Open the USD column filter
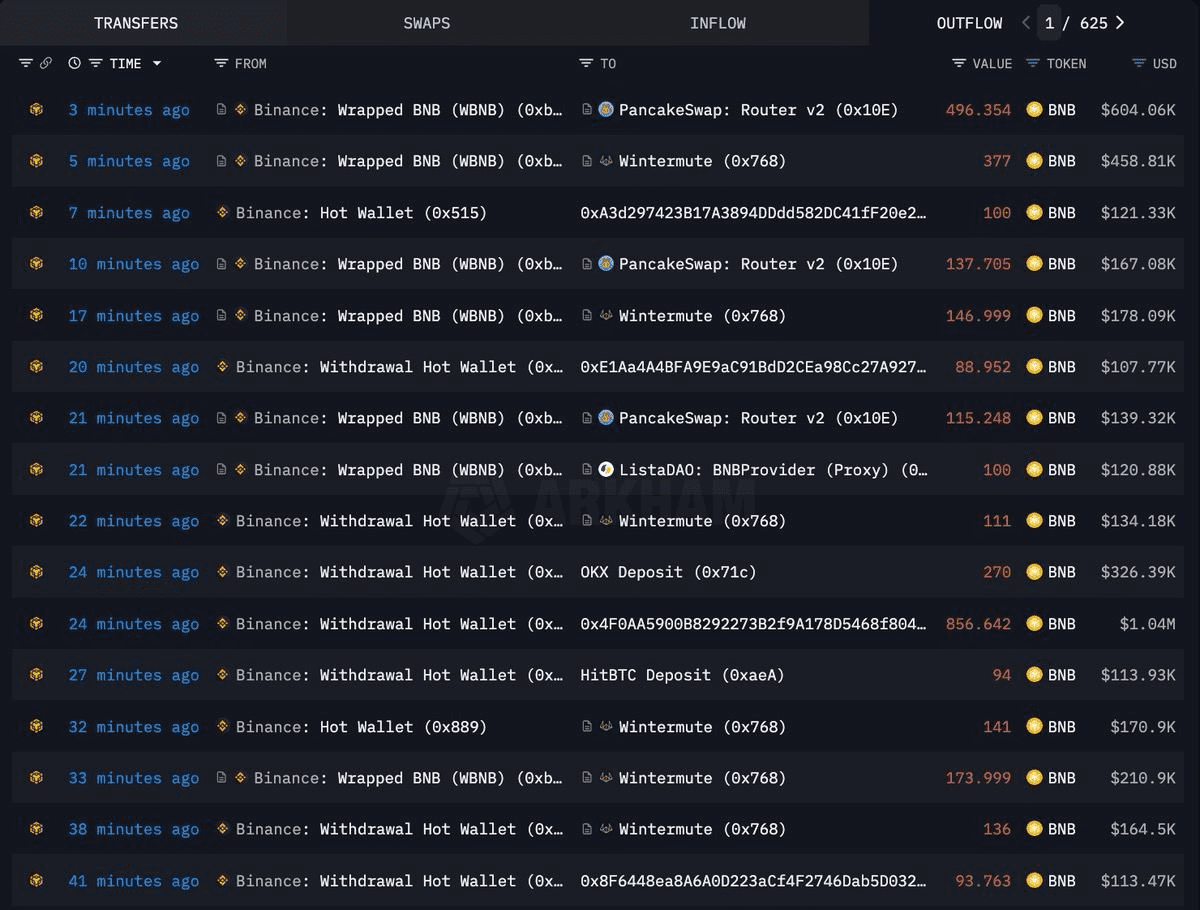The image size is (1200, 910). 1138,63
